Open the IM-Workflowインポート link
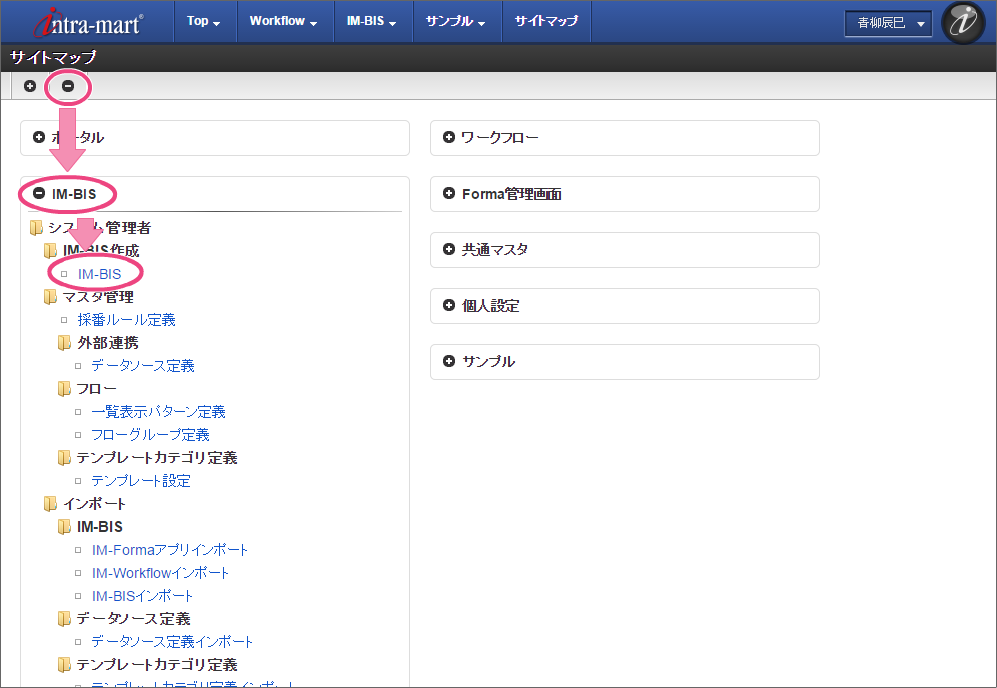997x688 pixels. [x=160, y=573]
